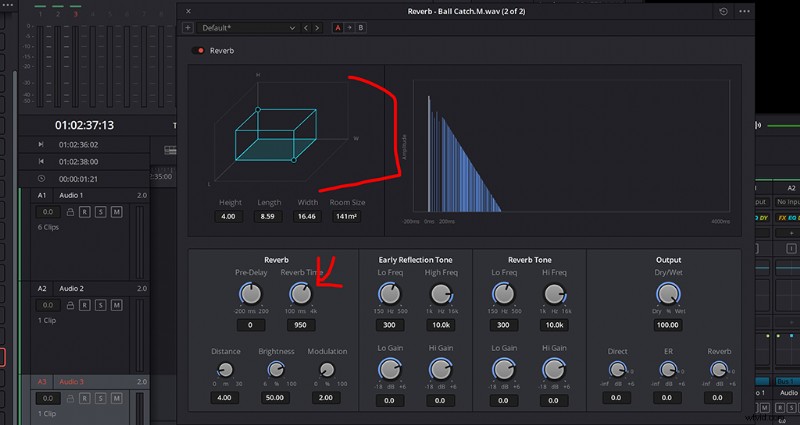The image size is (800, 425).
Task: Select the B comparison button
Action: pos(361,28)
